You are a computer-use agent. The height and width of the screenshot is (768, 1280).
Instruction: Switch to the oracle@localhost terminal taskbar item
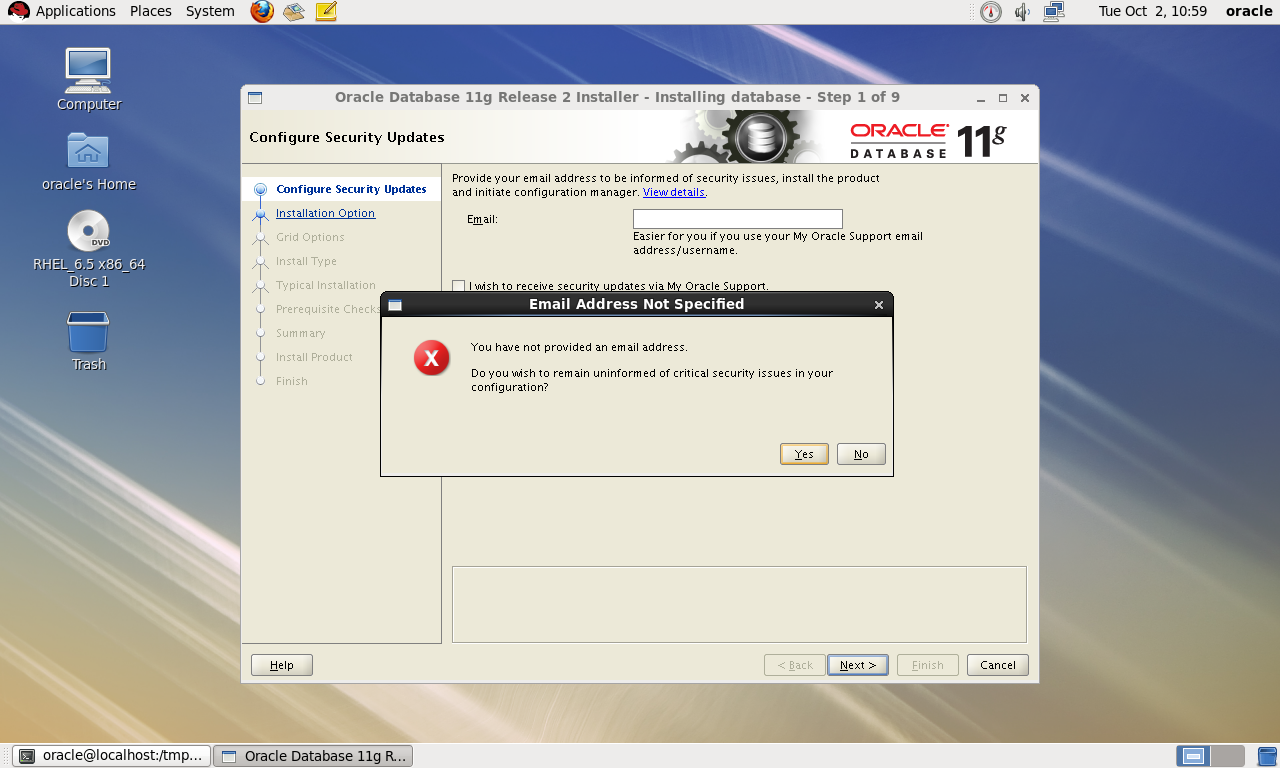point(112,756)
